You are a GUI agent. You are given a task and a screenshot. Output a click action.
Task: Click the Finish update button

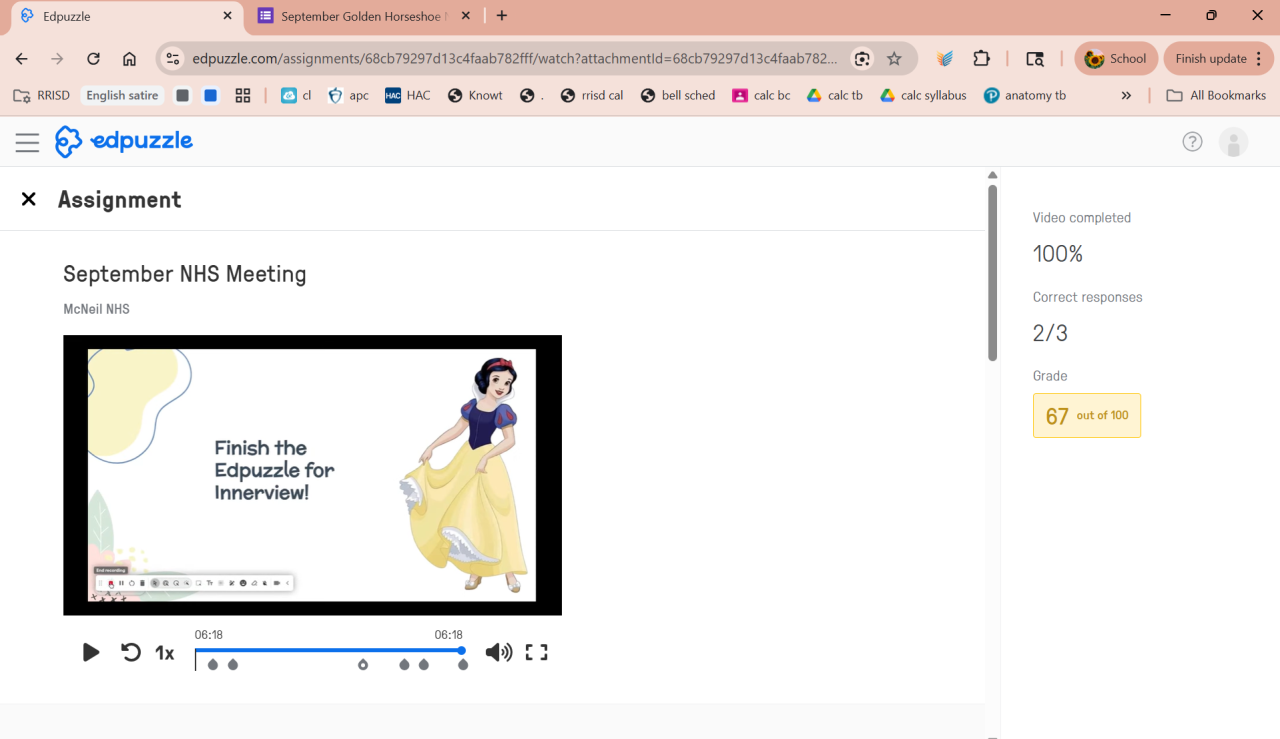[1220, 59]
